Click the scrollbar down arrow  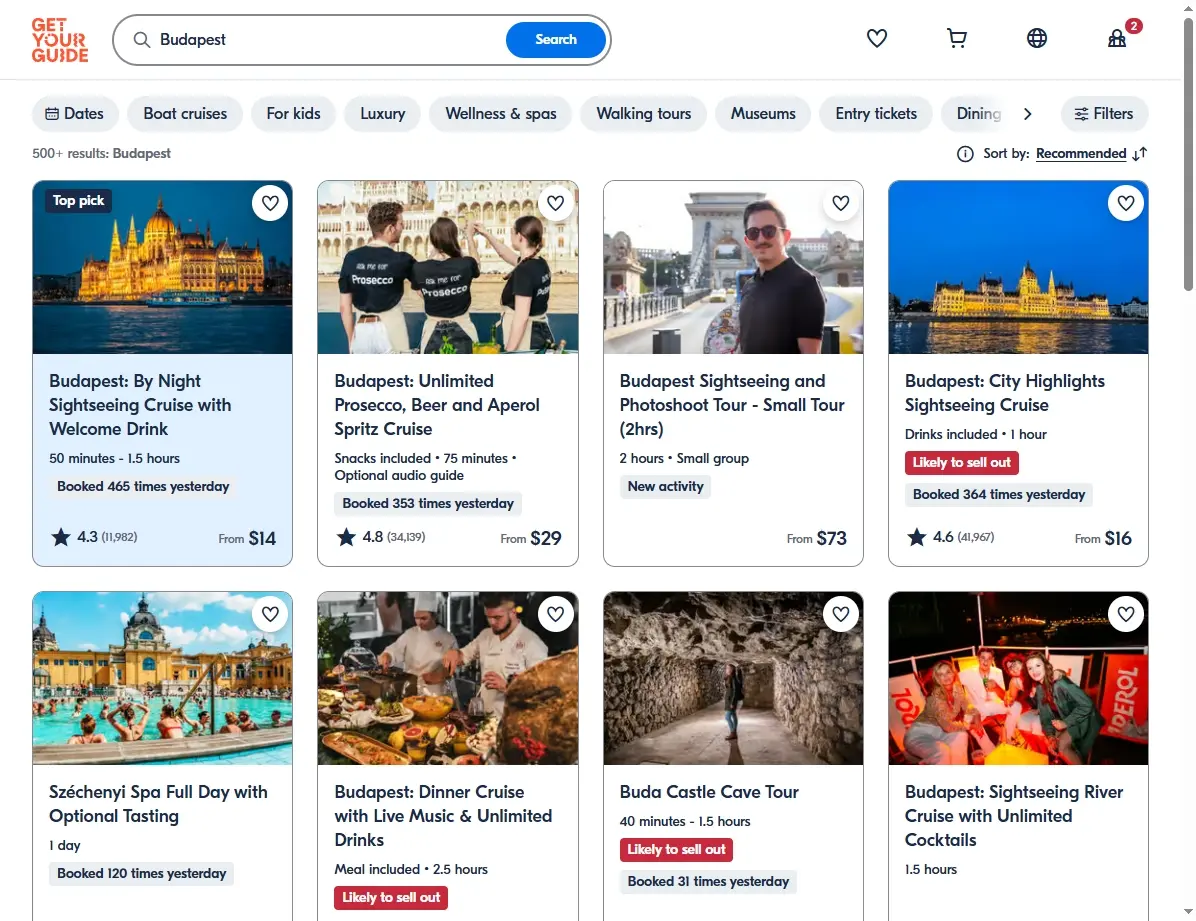[1188, 912]
